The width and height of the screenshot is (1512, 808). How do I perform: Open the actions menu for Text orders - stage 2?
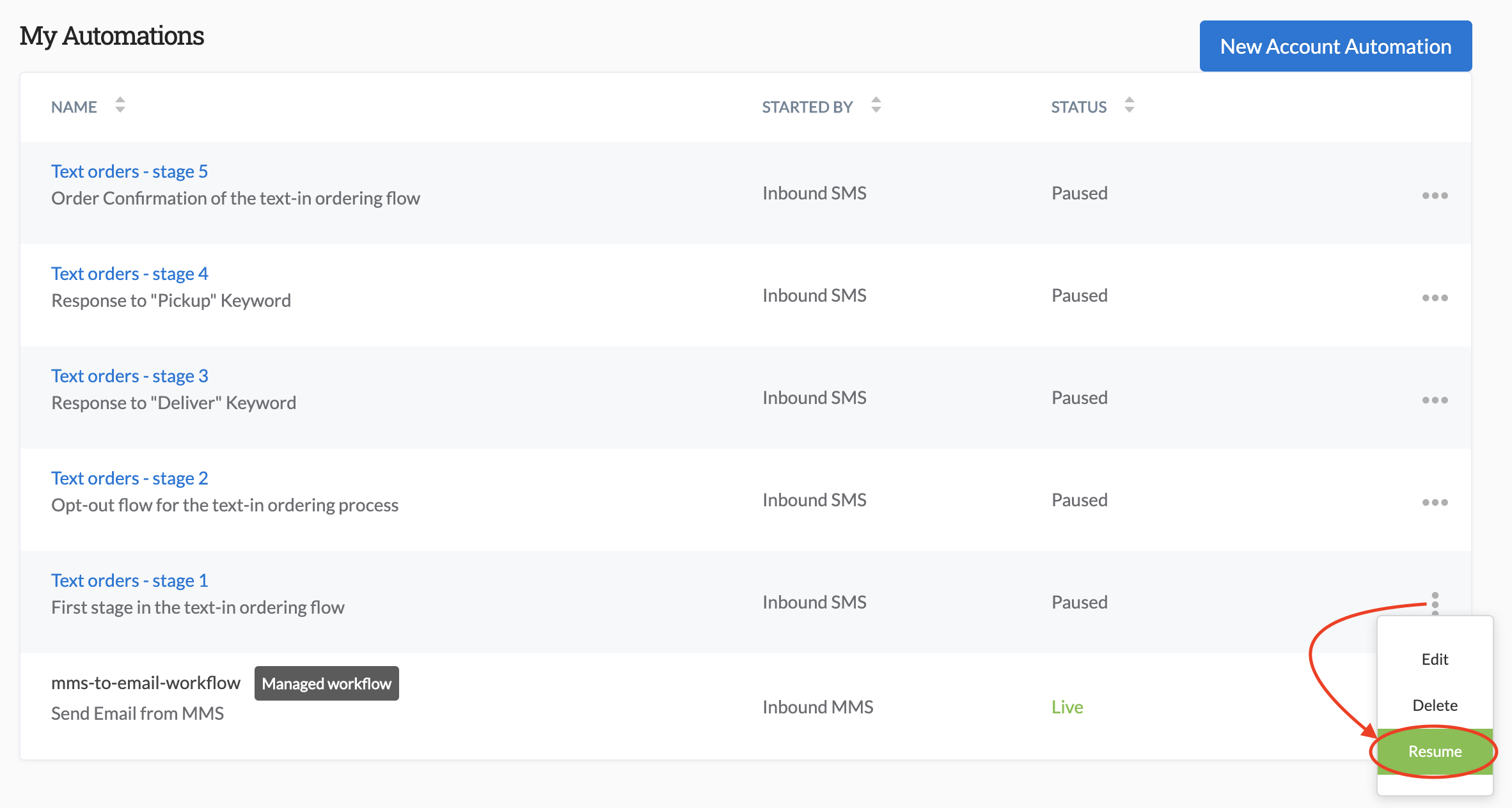pyautogui.click(x=1435, y=502)
